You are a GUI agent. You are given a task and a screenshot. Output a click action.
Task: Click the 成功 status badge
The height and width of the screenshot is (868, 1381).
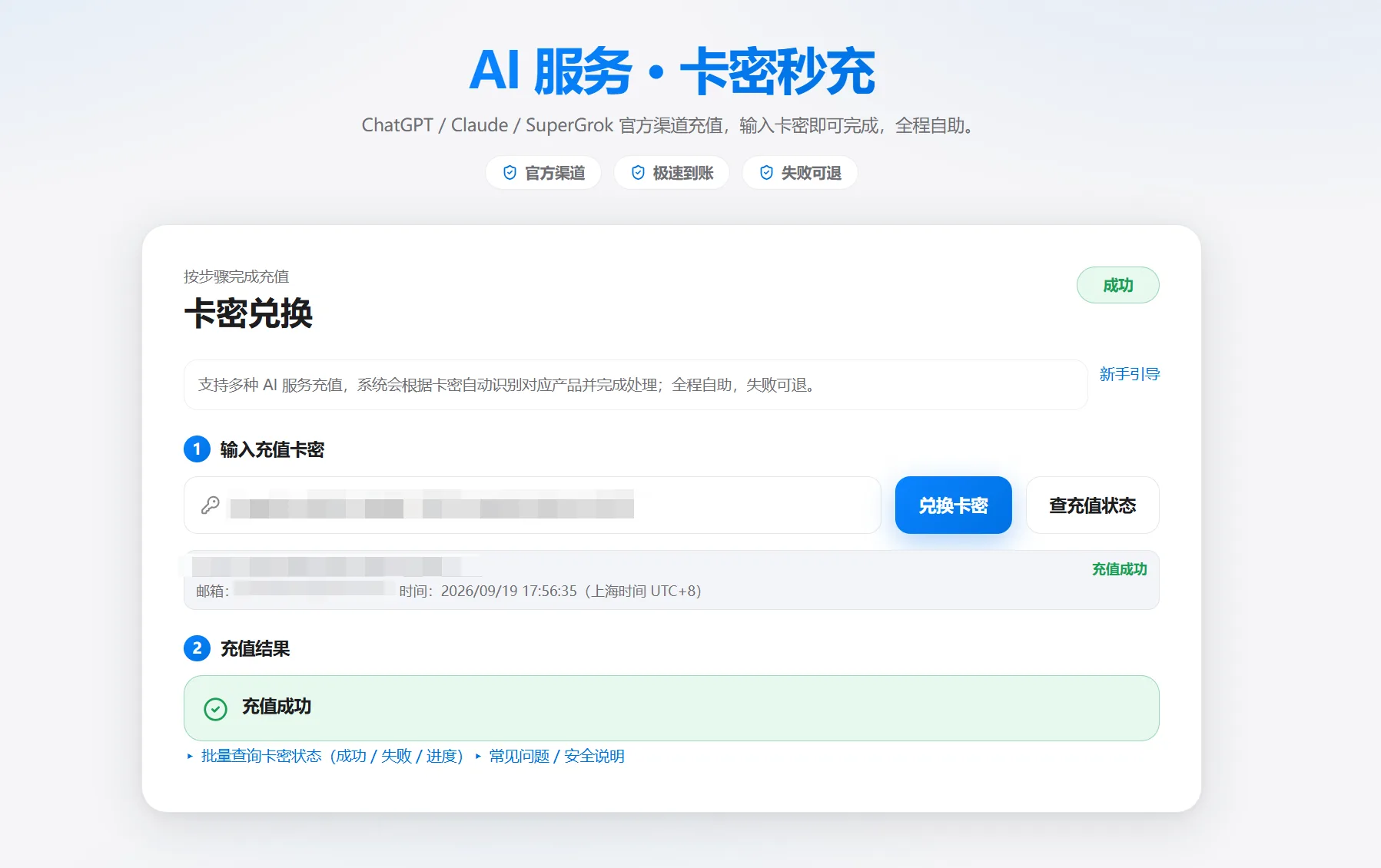click(x=1118, y=285)
